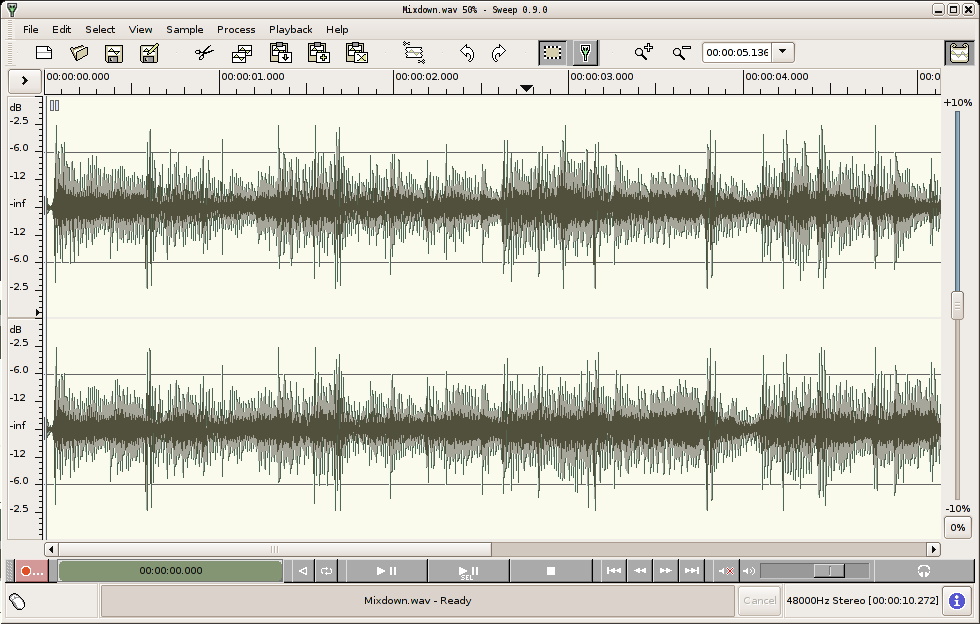Click the Open file folder icon
Screen dimensions: 980x624
(79, 53)
